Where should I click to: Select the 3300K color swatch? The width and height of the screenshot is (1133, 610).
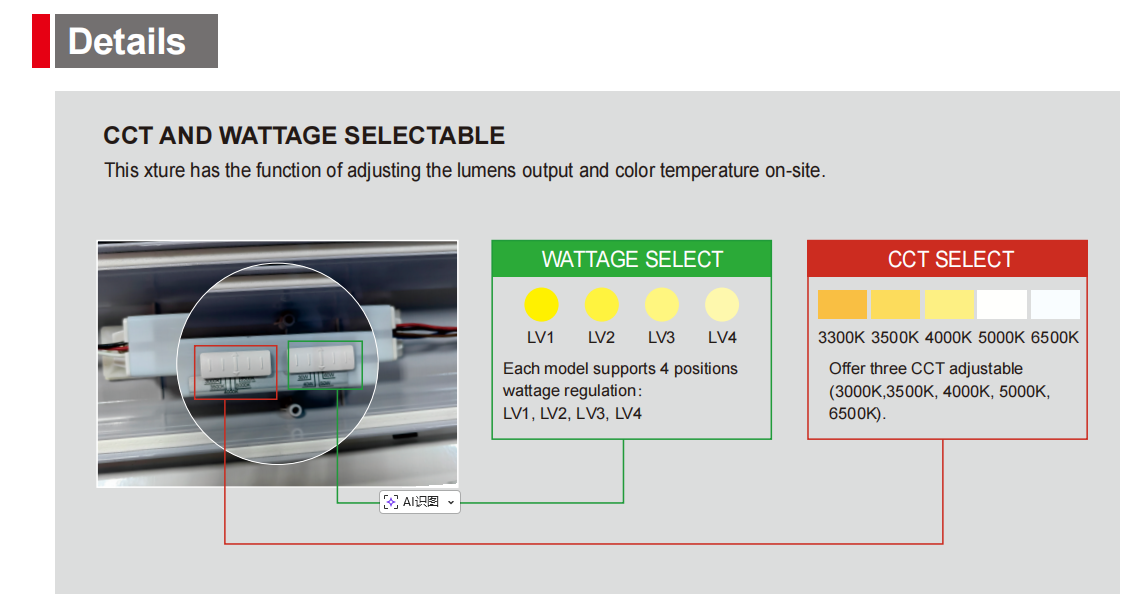[x=842, y=304]
